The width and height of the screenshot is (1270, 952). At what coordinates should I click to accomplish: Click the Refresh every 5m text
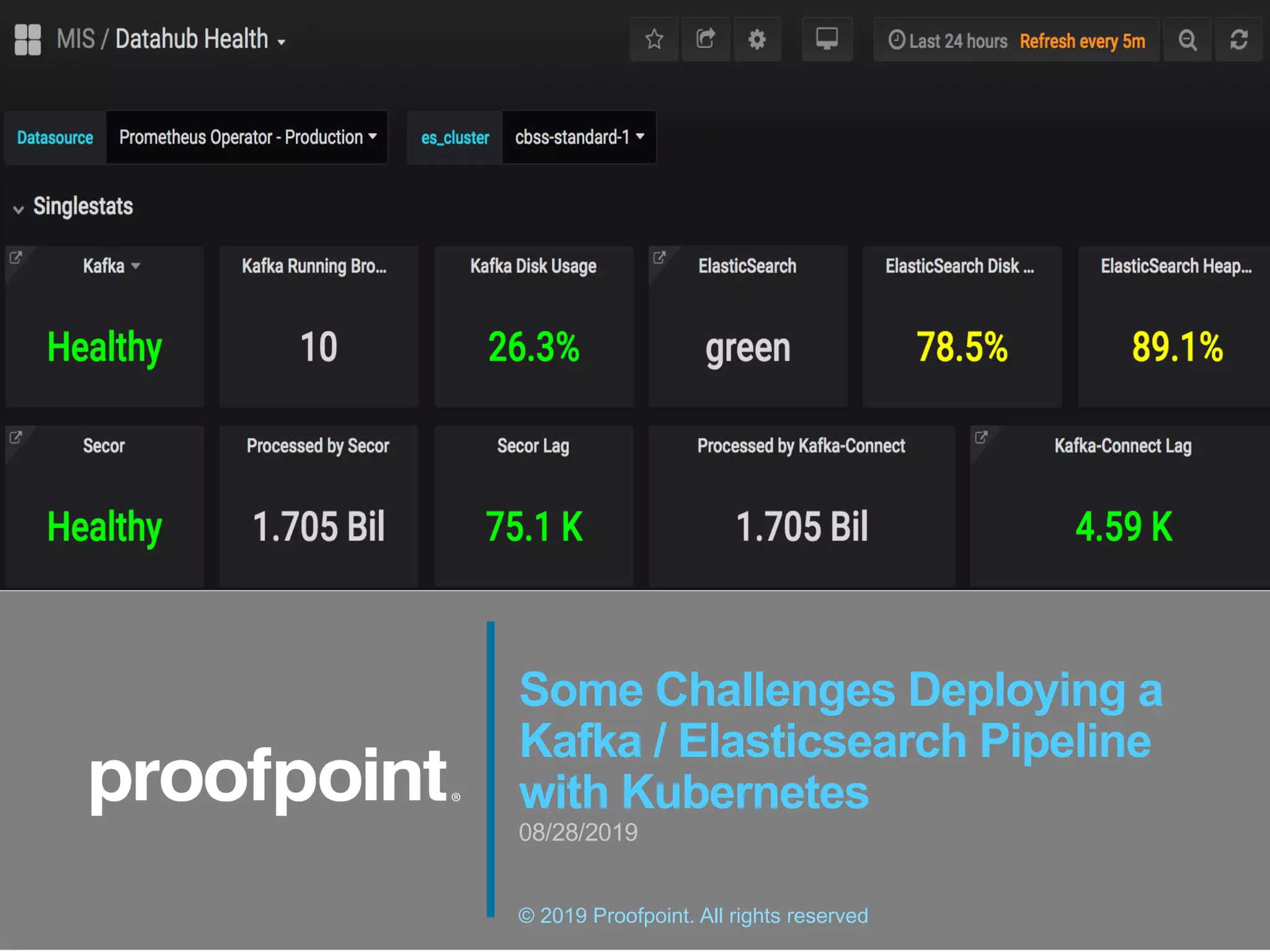pyautogui.click(x=1082, y=41)
